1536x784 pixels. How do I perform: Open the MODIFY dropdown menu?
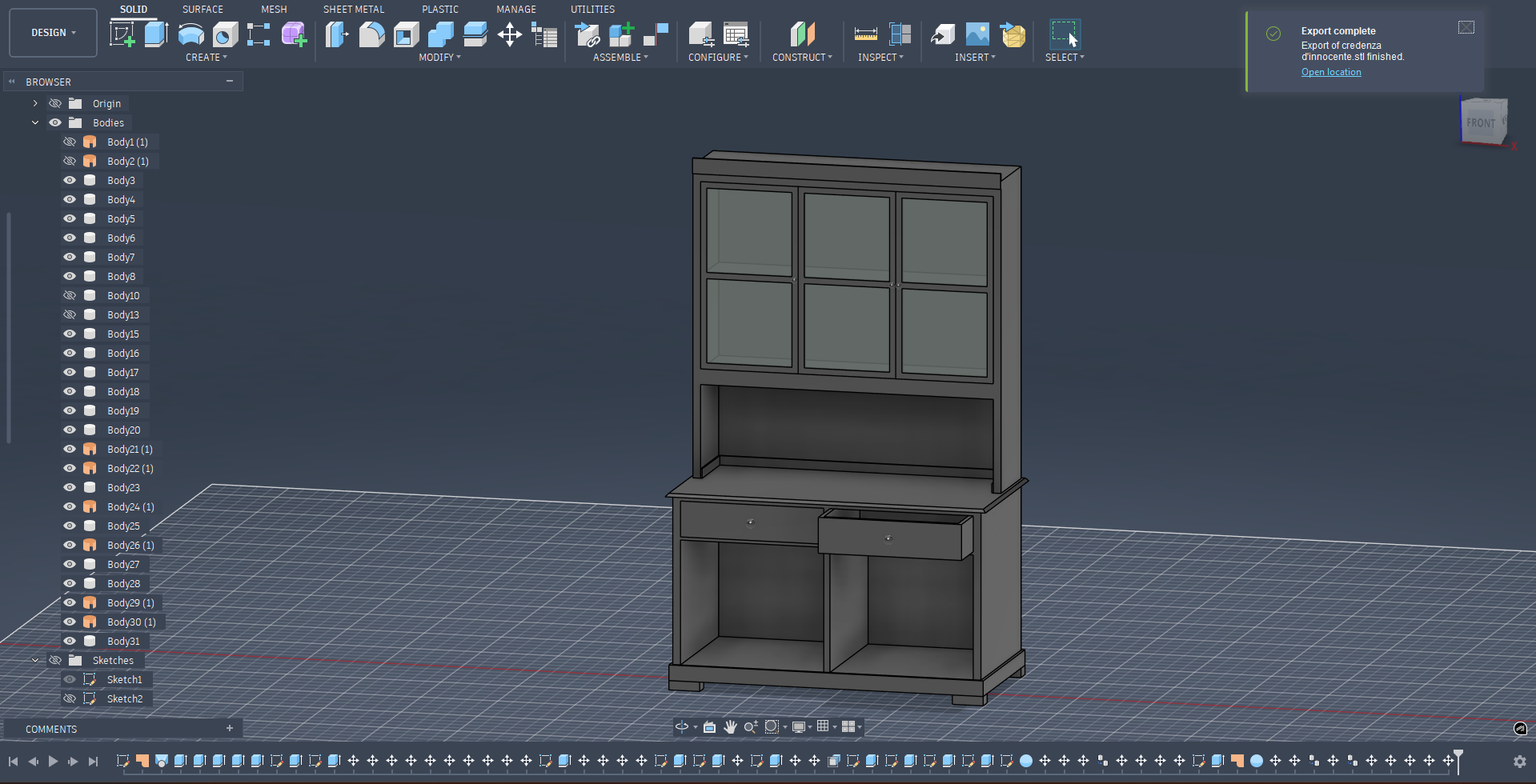coord(439,58)
